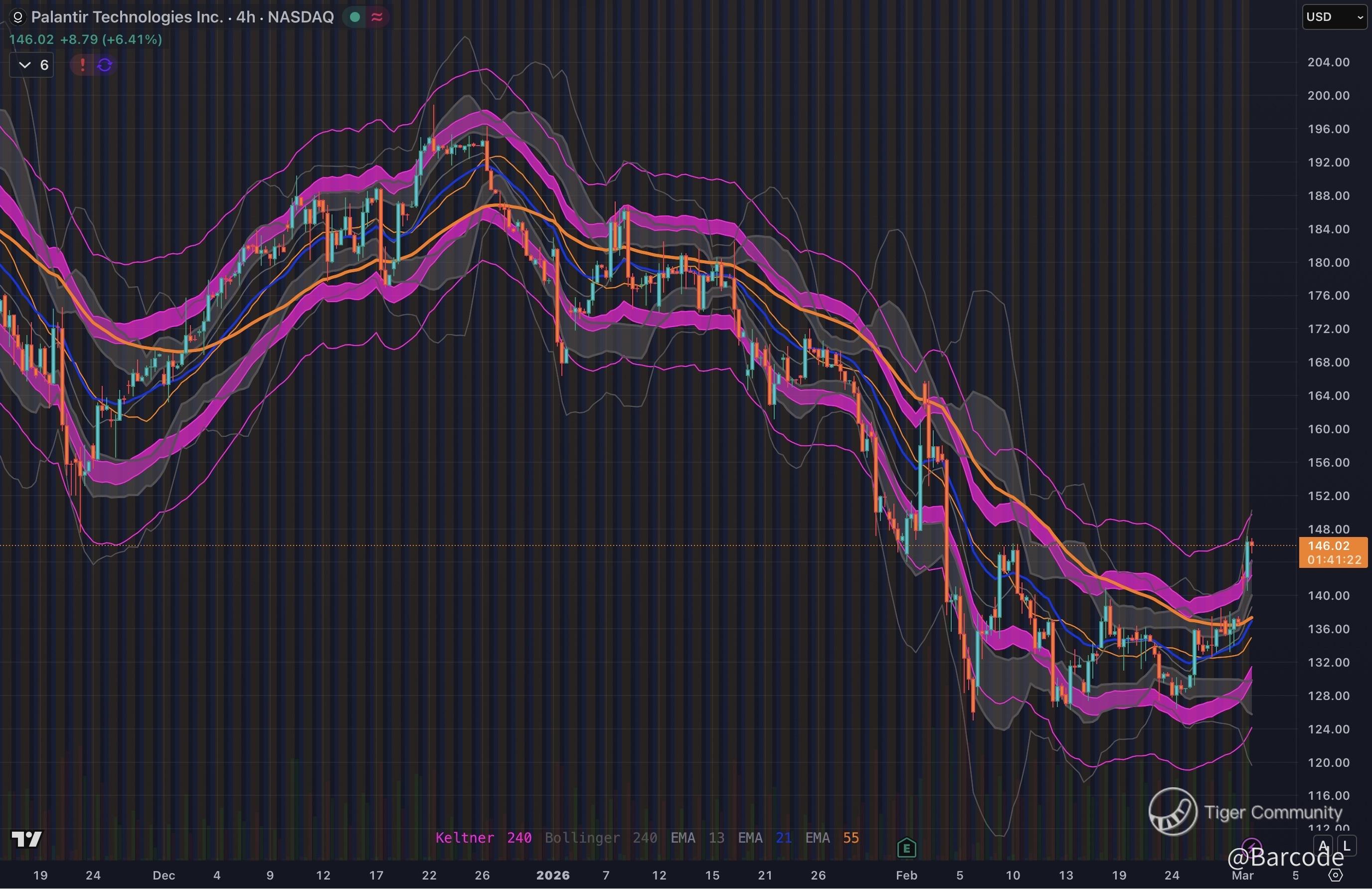This screenshot has width=1372, height=889.
Task: Click the EMA 21 indicator label
Action: 764,838
